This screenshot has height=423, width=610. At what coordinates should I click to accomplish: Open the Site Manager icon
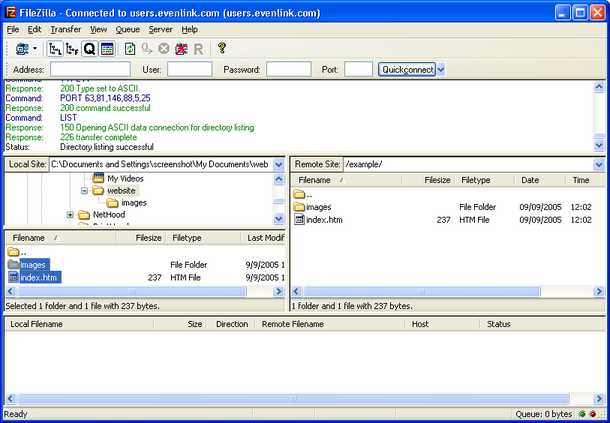pyautogui.click(x=22, y=49)
